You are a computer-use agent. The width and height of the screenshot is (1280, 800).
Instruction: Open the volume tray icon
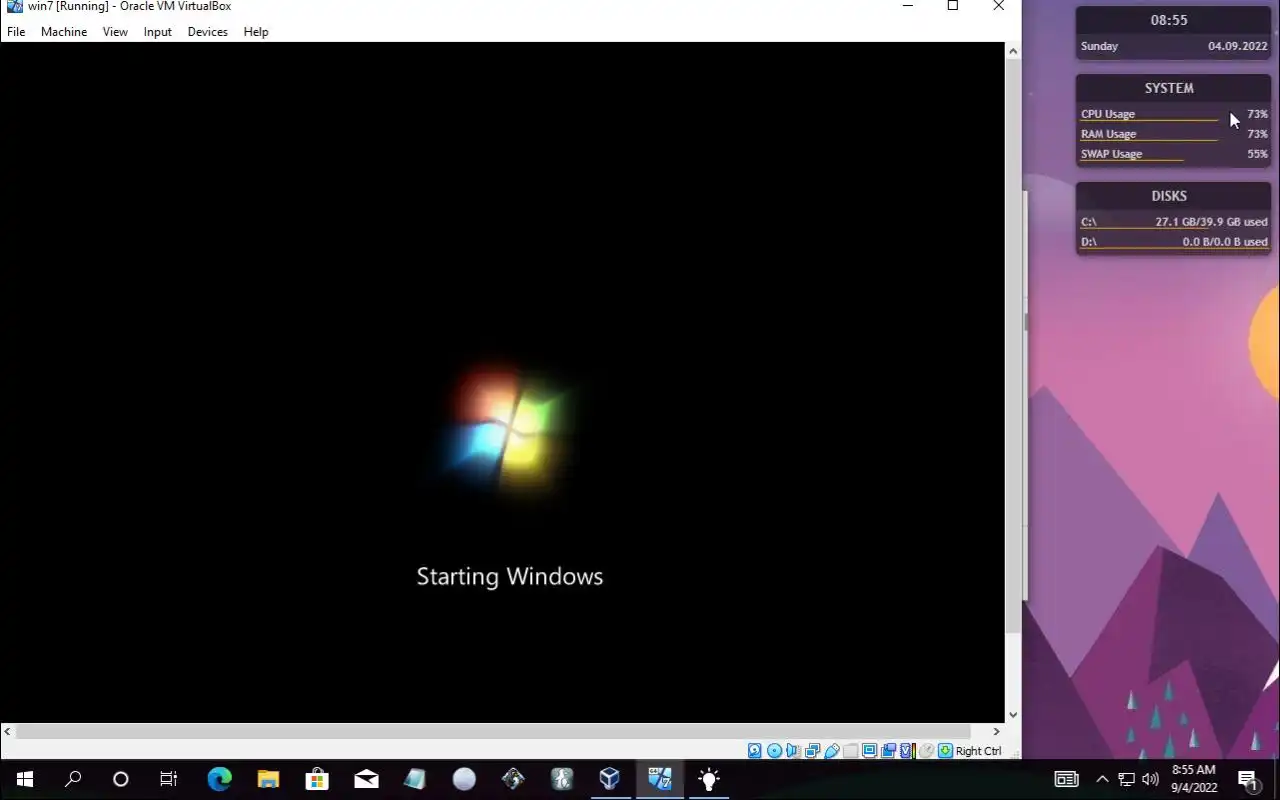[1150, 779]
